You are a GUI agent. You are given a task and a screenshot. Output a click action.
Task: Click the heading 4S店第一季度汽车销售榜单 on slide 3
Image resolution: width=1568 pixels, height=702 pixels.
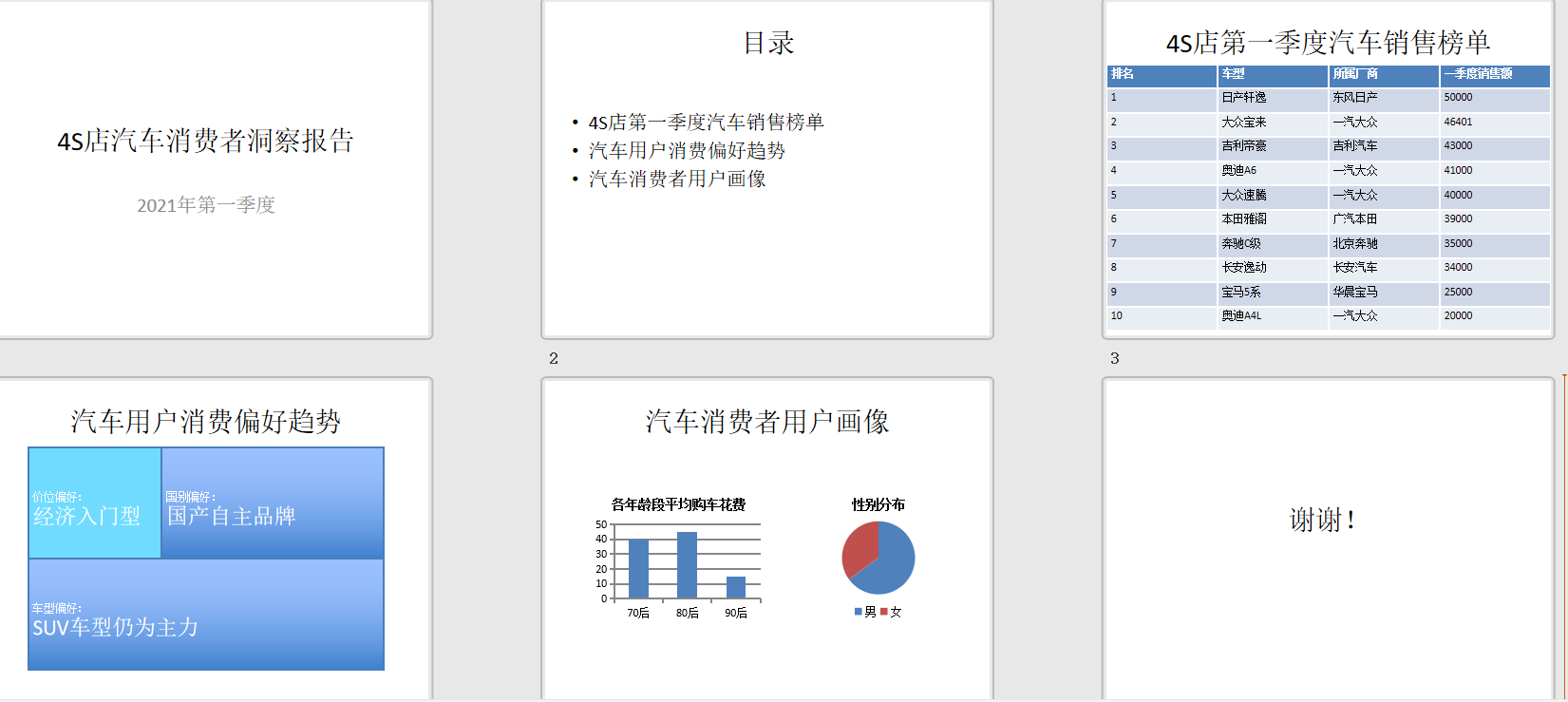pos(1328,43)
